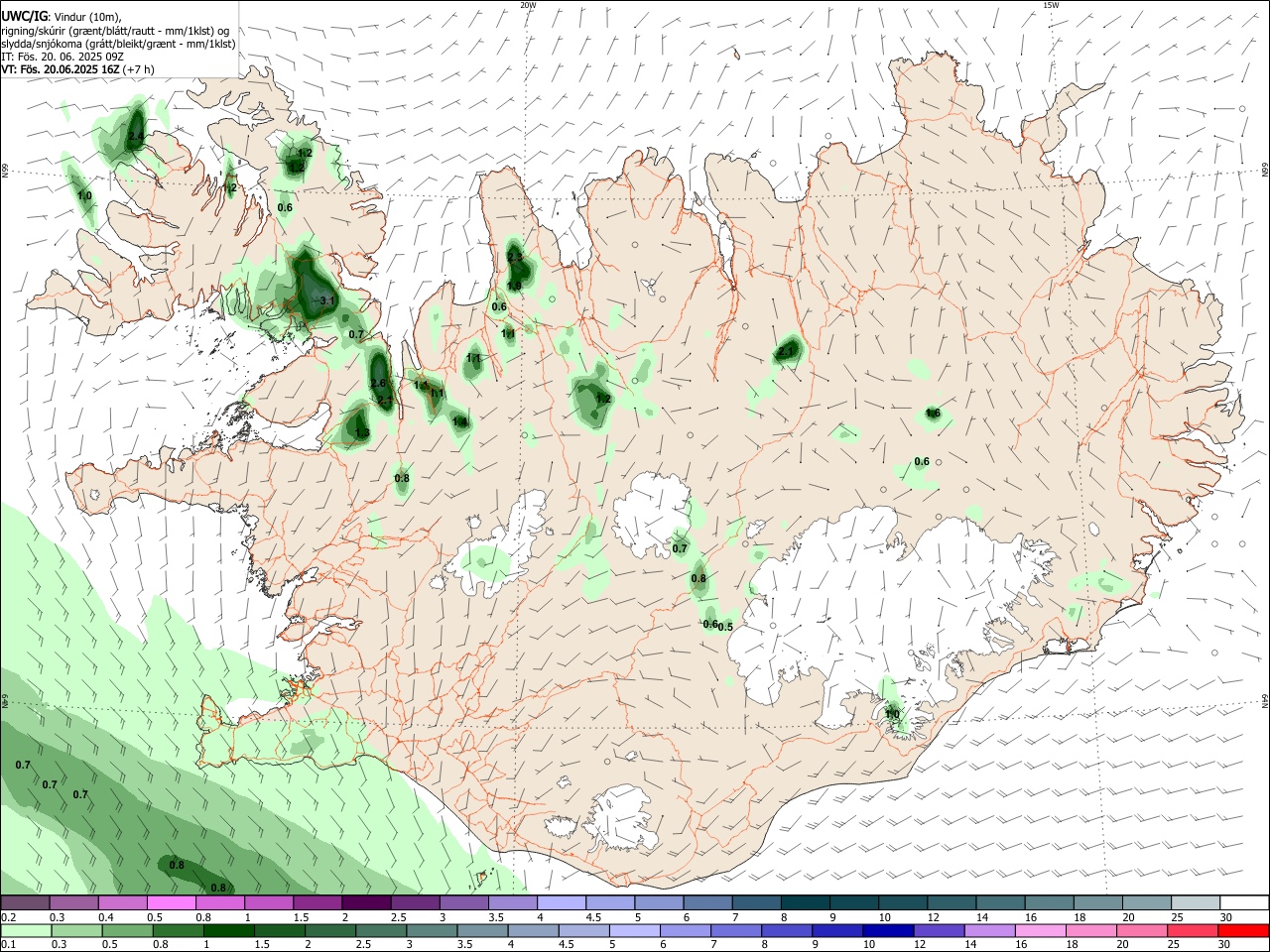Image resolution: width=1270 pixels, height=952 pixels.
Task: Click the white 30 swatch on upper snow scale
Action: [x=1244, y=902]
